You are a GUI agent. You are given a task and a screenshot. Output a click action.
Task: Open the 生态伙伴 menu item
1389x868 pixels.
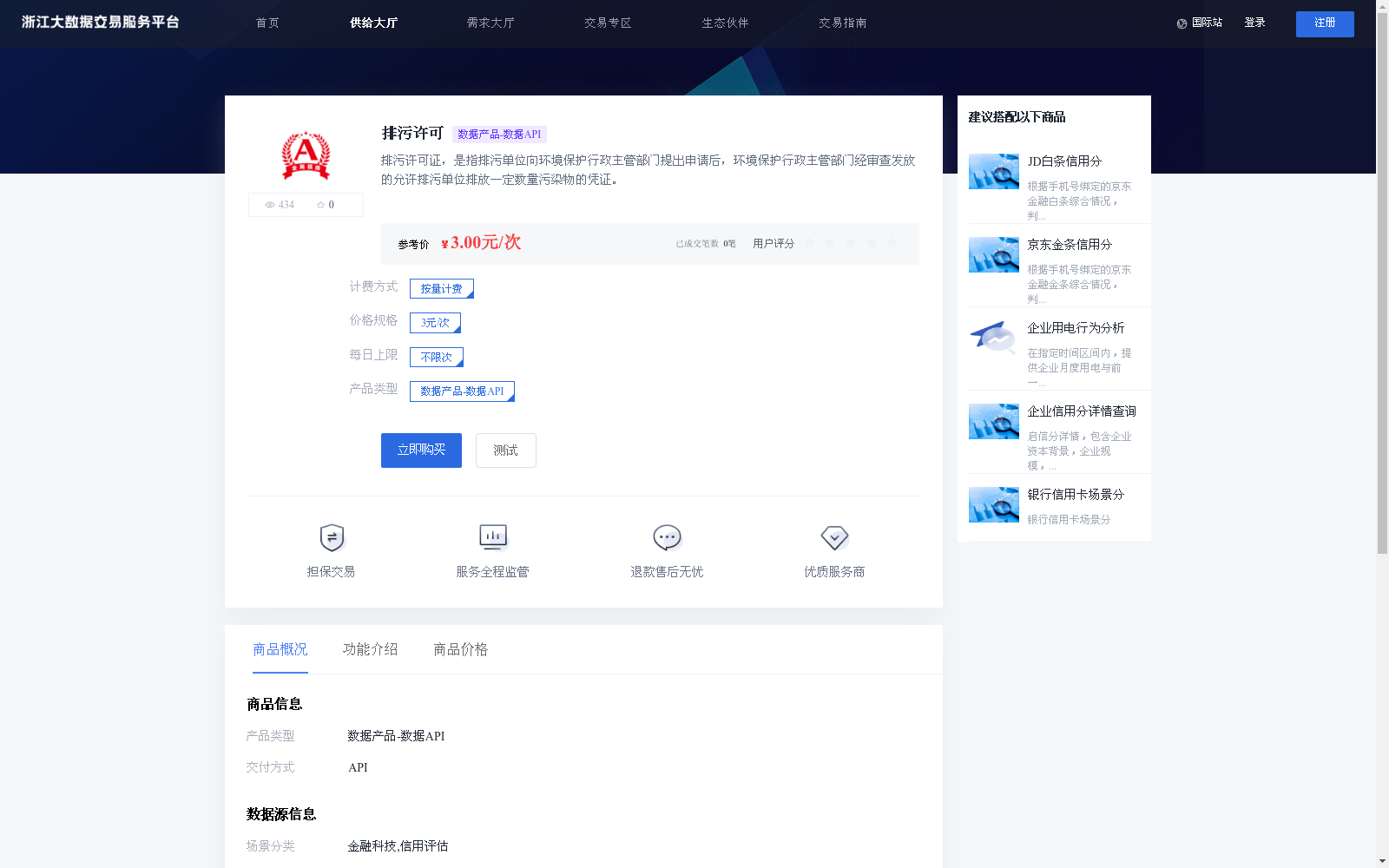pos(725,23)
